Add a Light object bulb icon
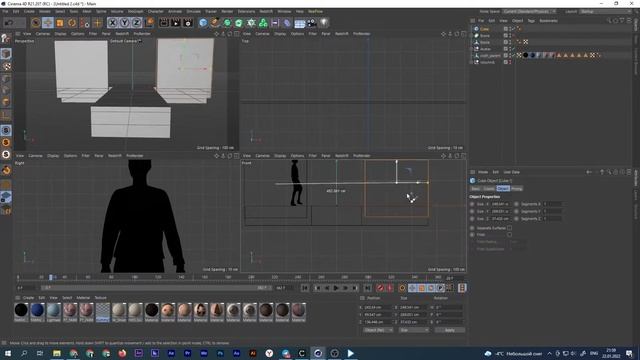The image size is (640, 360). 324,23
